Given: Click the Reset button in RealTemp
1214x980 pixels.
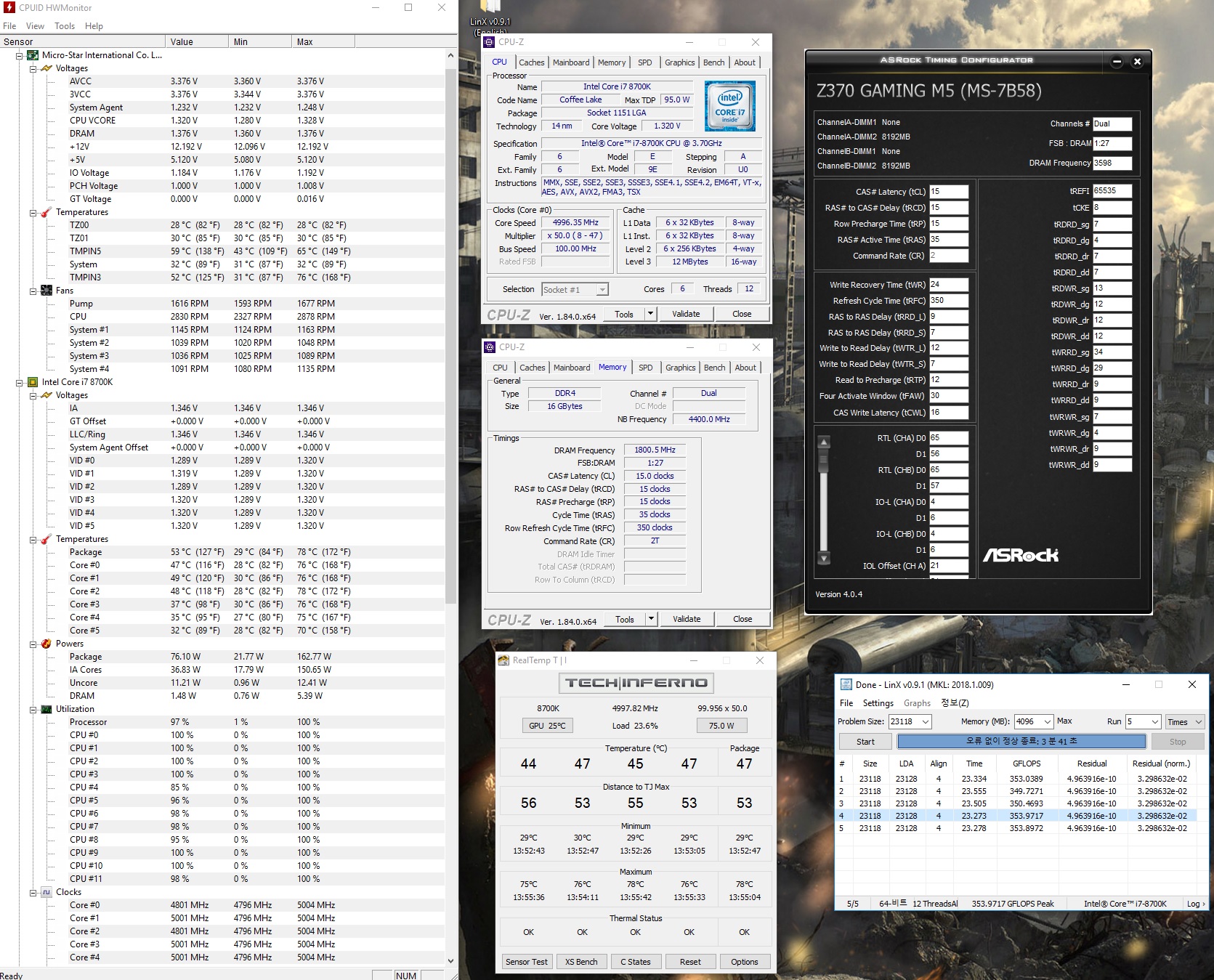Looking at the screenshot, I should [690, 962].
